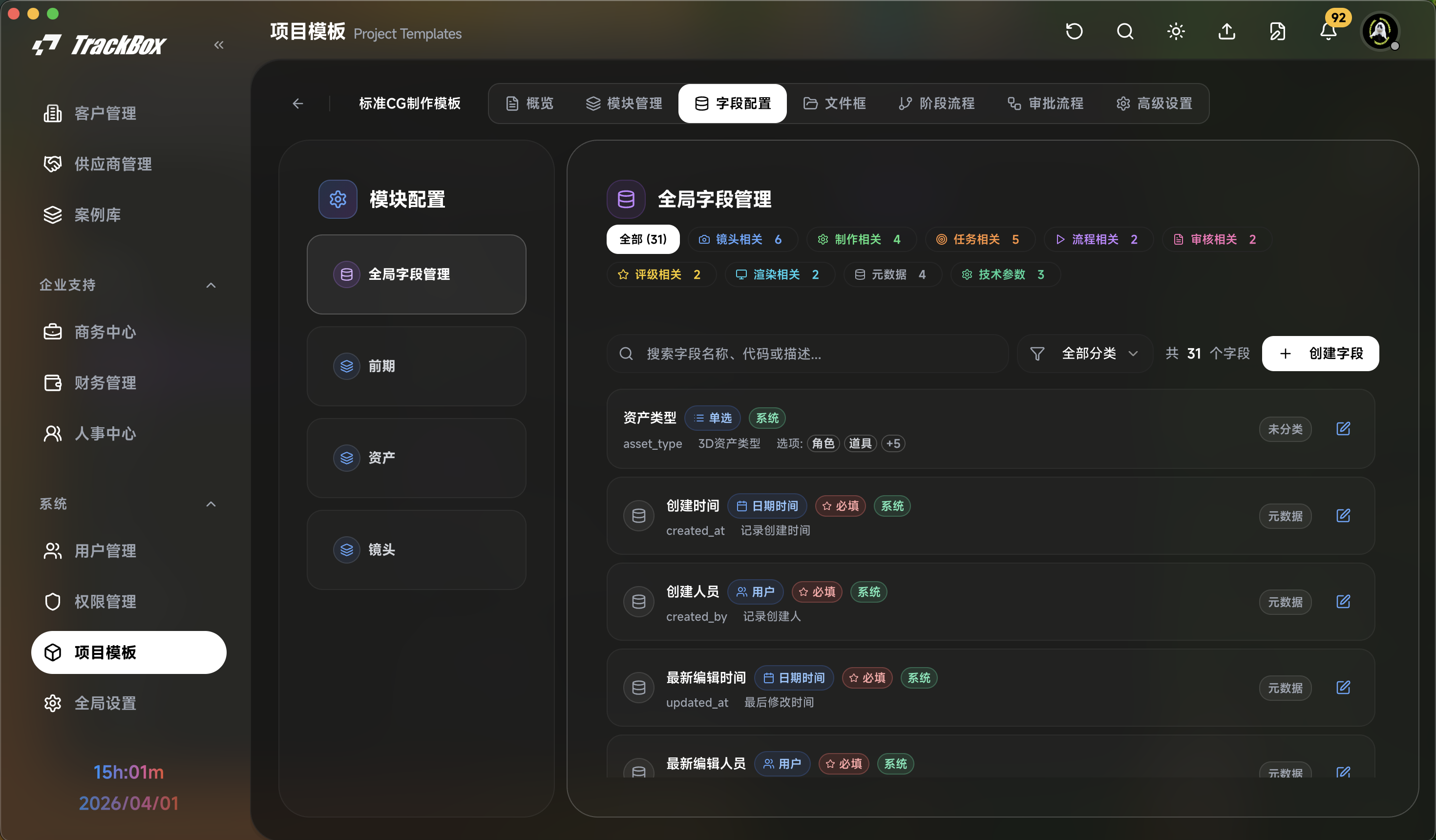Switch to the 文件框 tab

coord(834,103)
